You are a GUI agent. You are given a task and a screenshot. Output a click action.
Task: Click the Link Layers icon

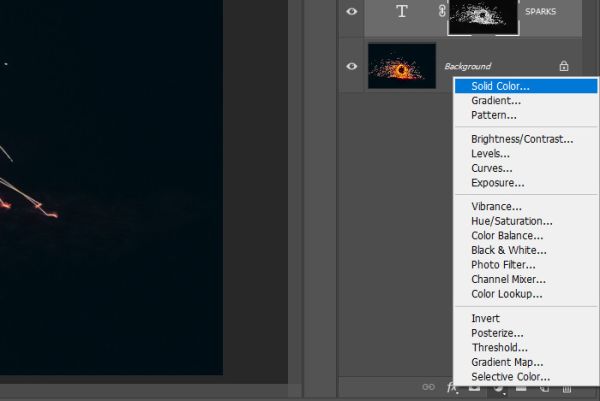tap(428, 387)
